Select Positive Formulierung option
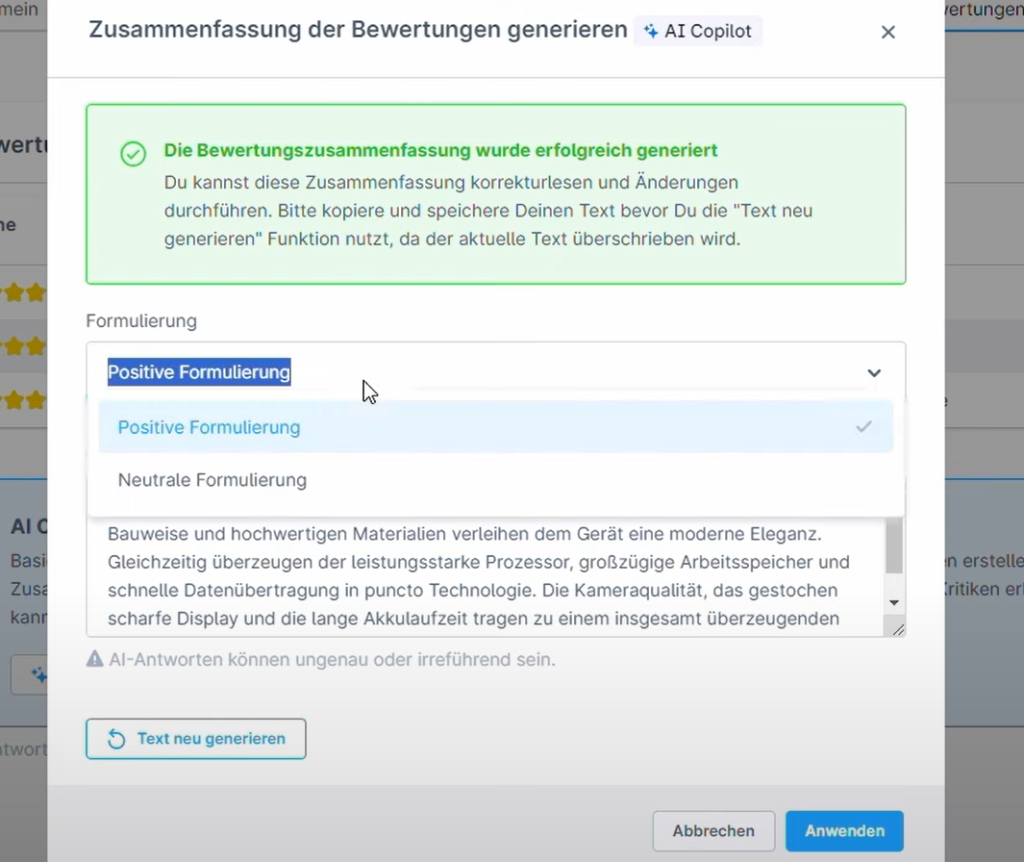 (x=496, y=427)
